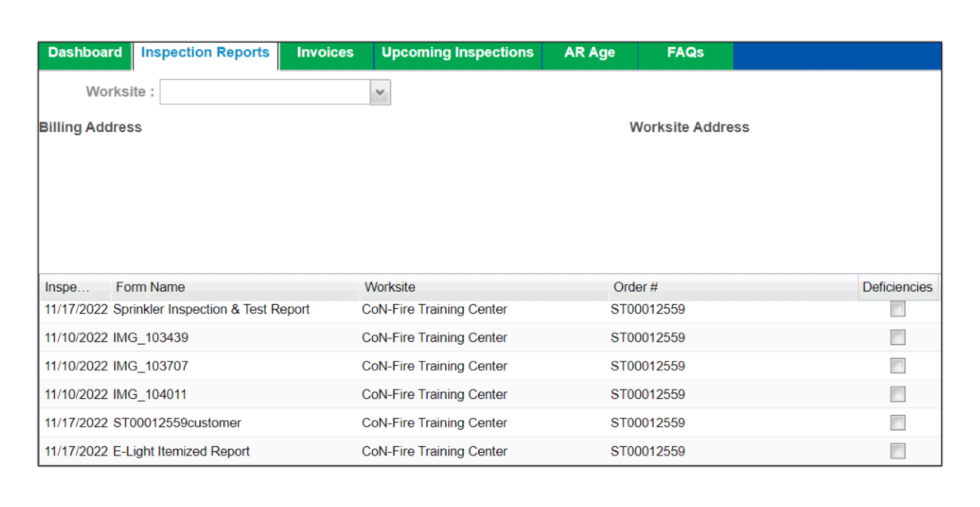Expand the Worksite dropdown arrow

pos(380,92)
